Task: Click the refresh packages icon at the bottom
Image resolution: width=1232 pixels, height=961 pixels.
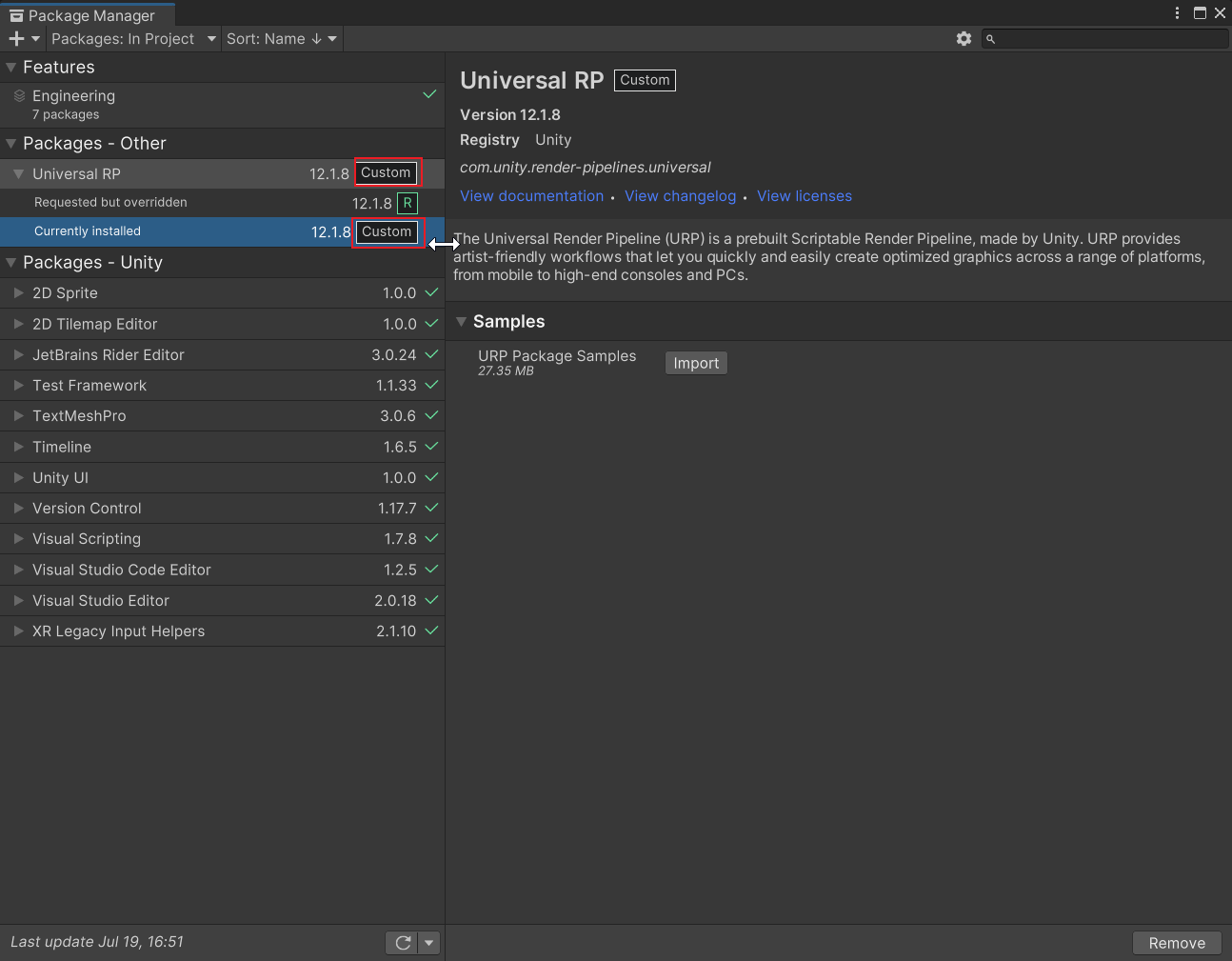Action: [x=402, y=942]
